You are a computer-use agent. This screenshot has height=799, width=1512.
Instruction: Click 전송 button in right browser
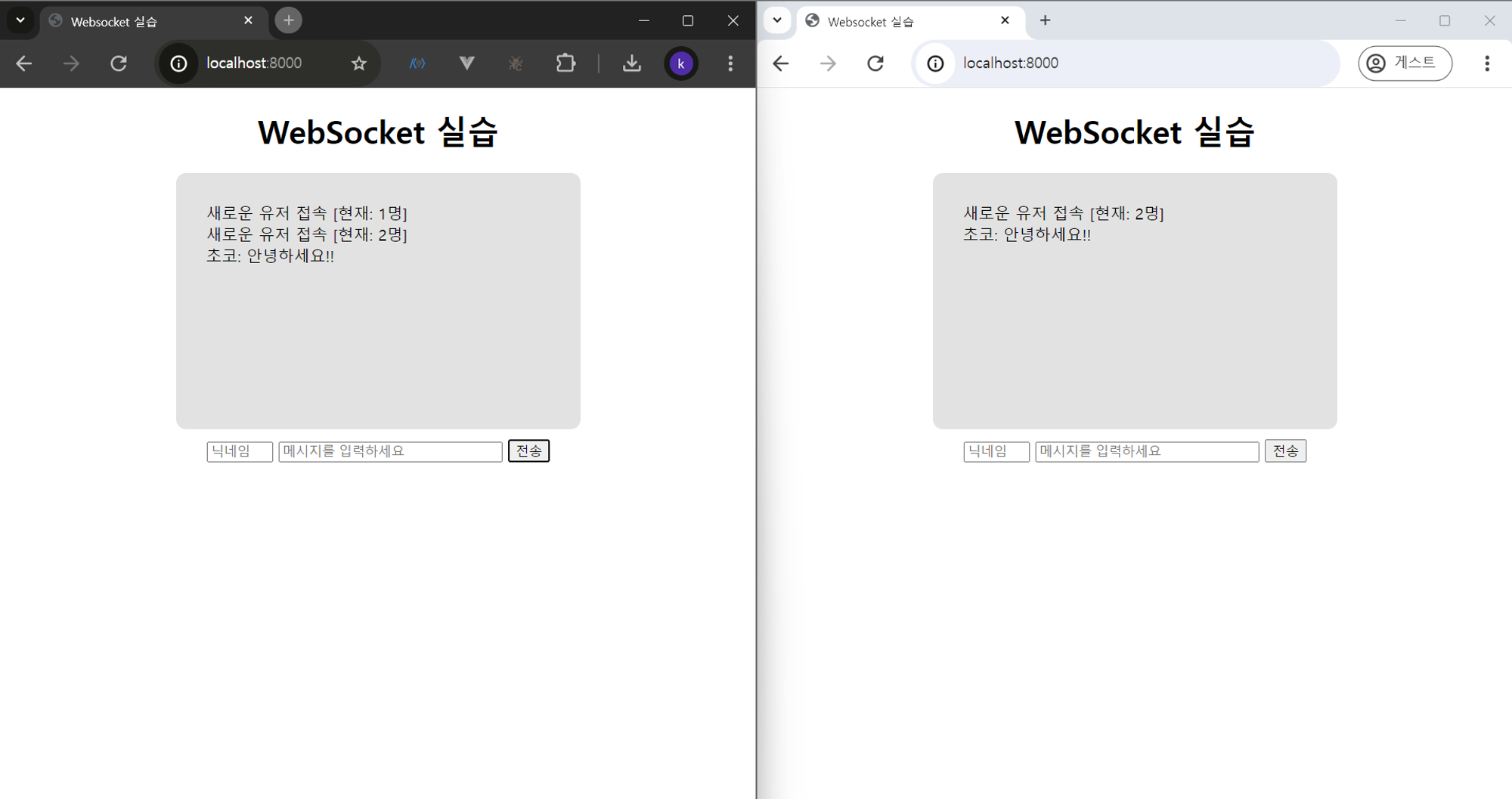tap(1285, 451)
